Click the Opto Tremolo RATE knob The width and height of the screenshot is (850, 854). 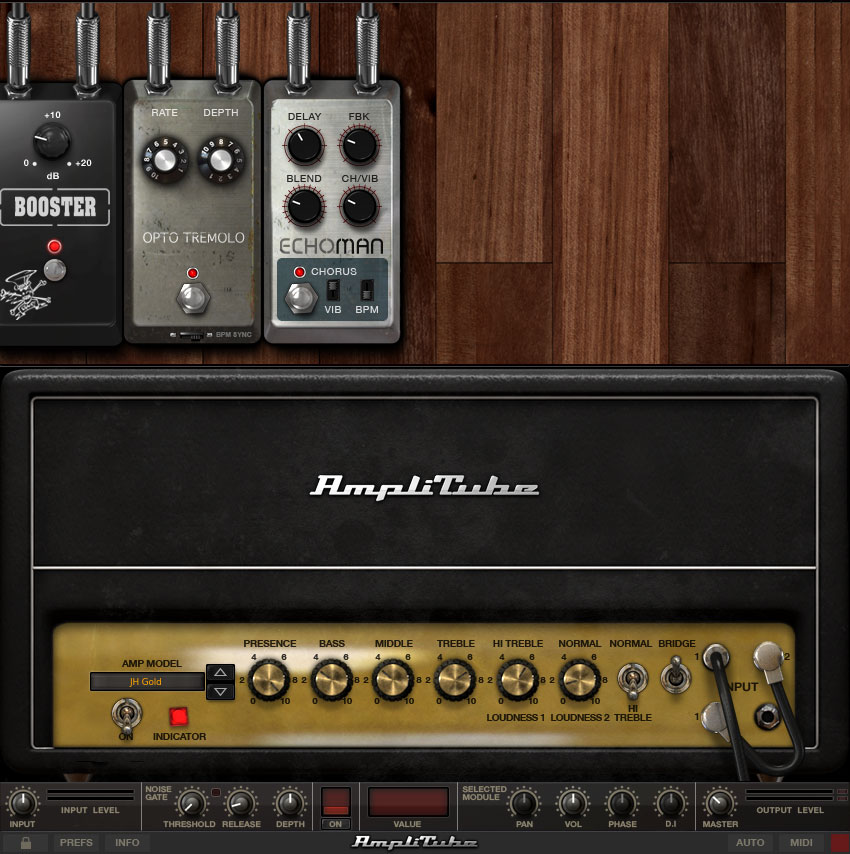[x=164, y=160]
